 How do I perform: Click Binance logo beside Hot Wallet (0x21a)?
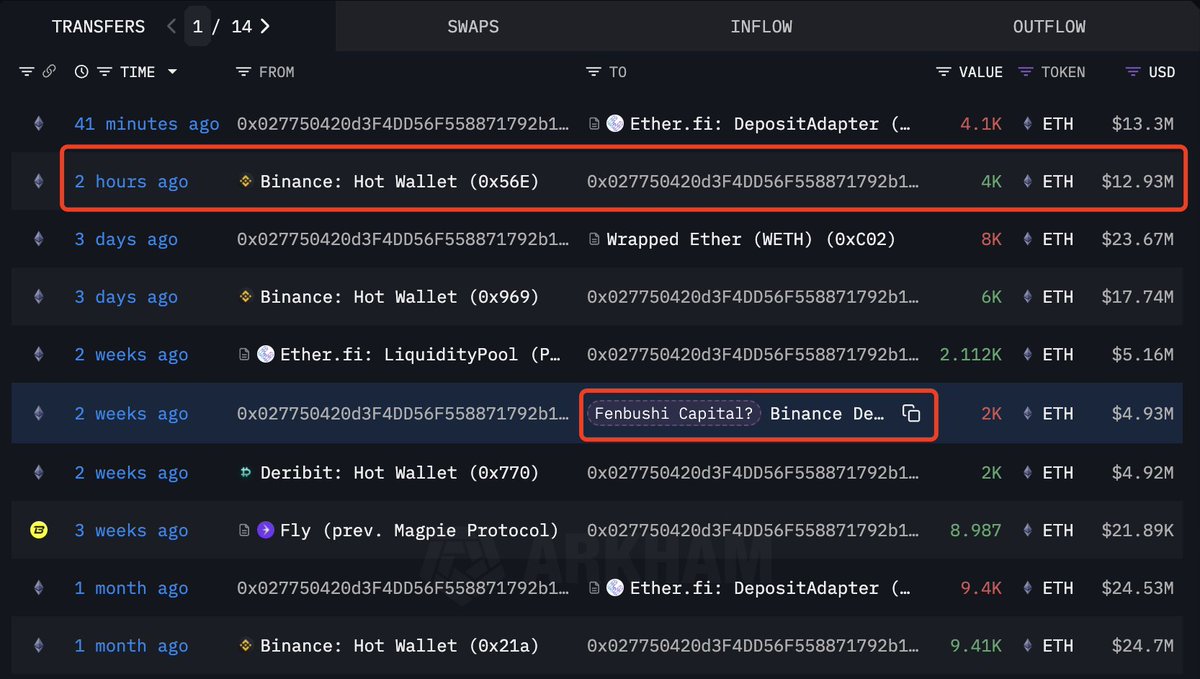pos(245,646)
